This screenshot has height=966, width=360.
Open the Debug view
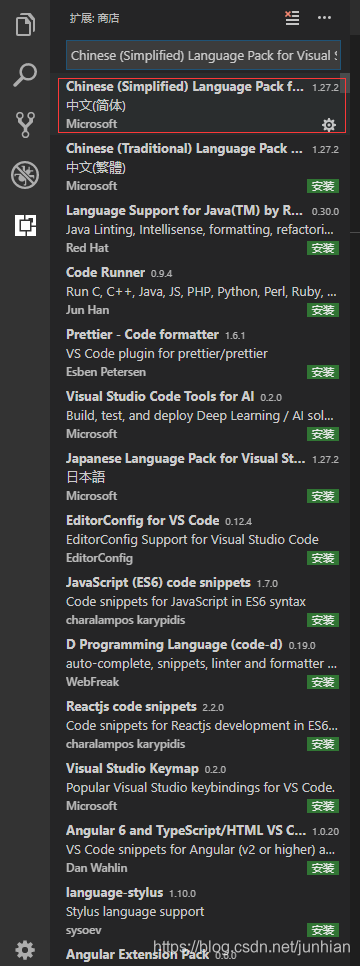(25, 176)
